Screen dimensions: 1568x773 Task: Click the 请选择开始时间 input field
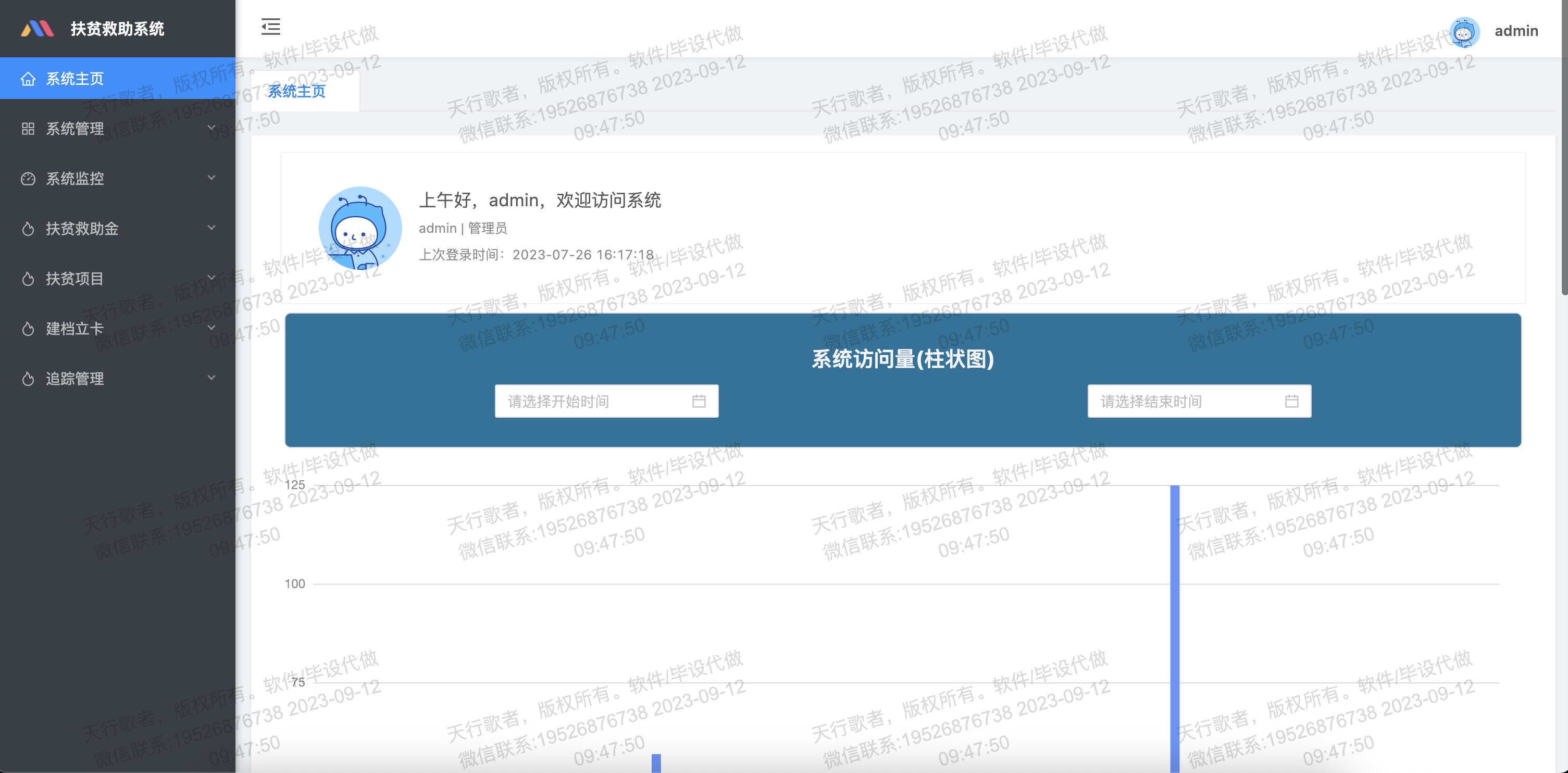pos(584,401)
